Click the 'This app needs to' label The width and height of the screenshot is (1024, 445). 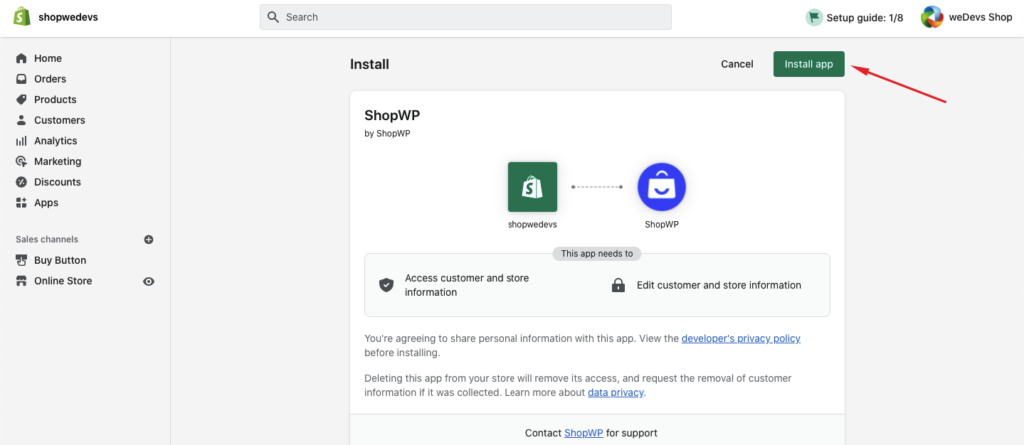pyautogui.click(x=597, y=254)
